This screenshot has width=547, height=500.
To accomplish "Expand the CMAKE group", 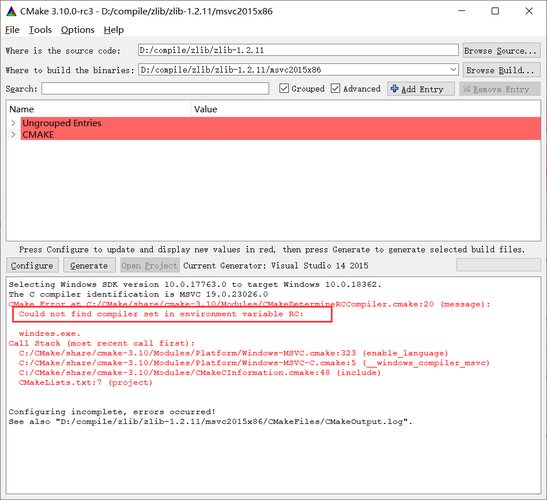I will (x=13, y=134).
